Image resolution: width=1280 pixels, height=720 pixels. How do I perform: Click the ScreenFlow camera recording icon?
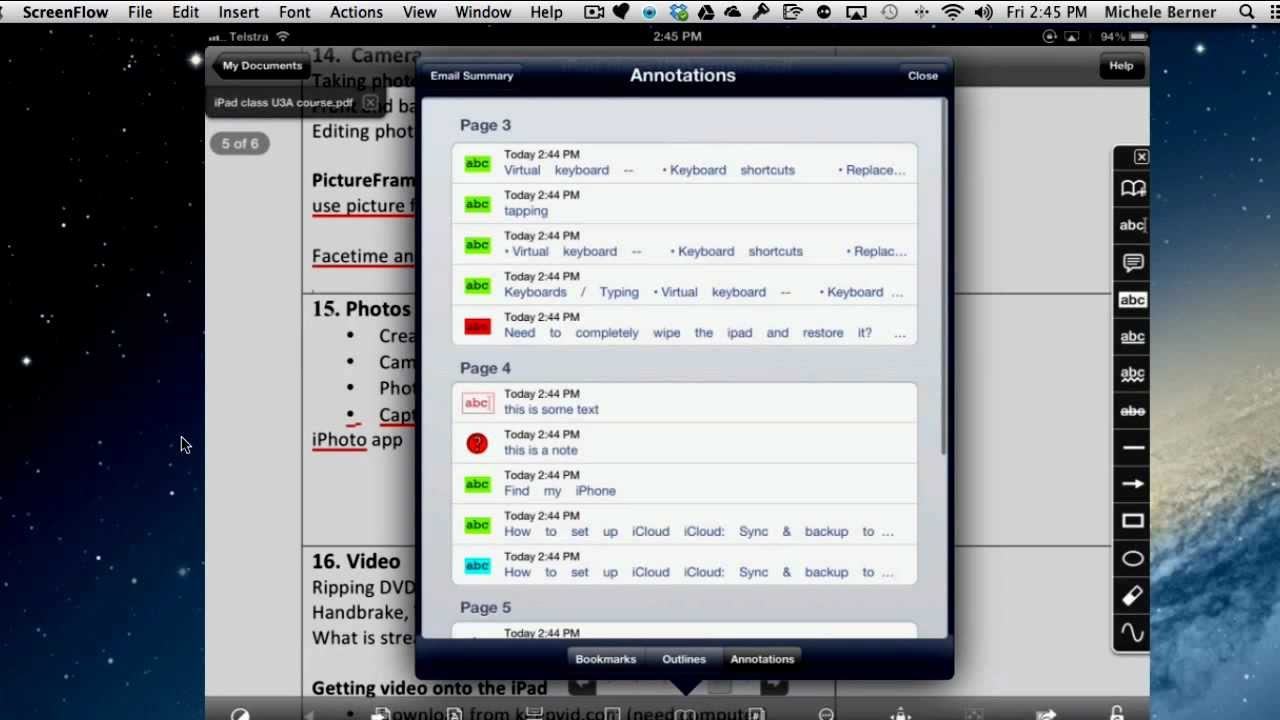594,12
